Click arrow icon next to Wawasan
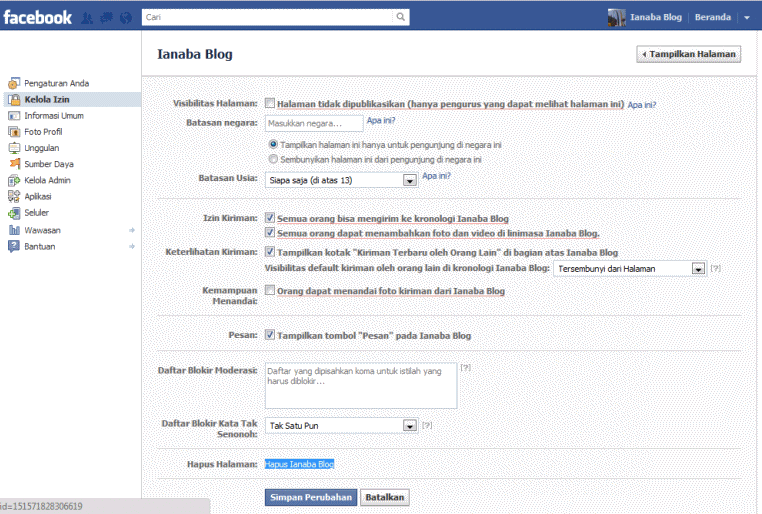 pos(132,230)
